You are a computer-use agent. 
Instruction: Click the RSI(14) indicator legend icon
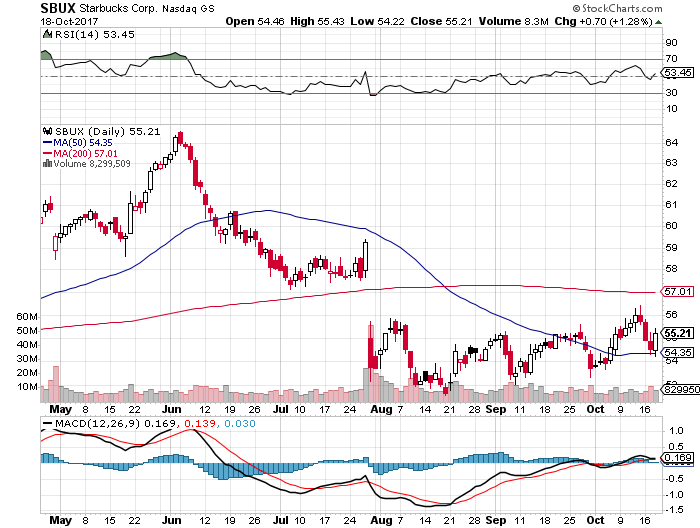click(x=45, y=33)
